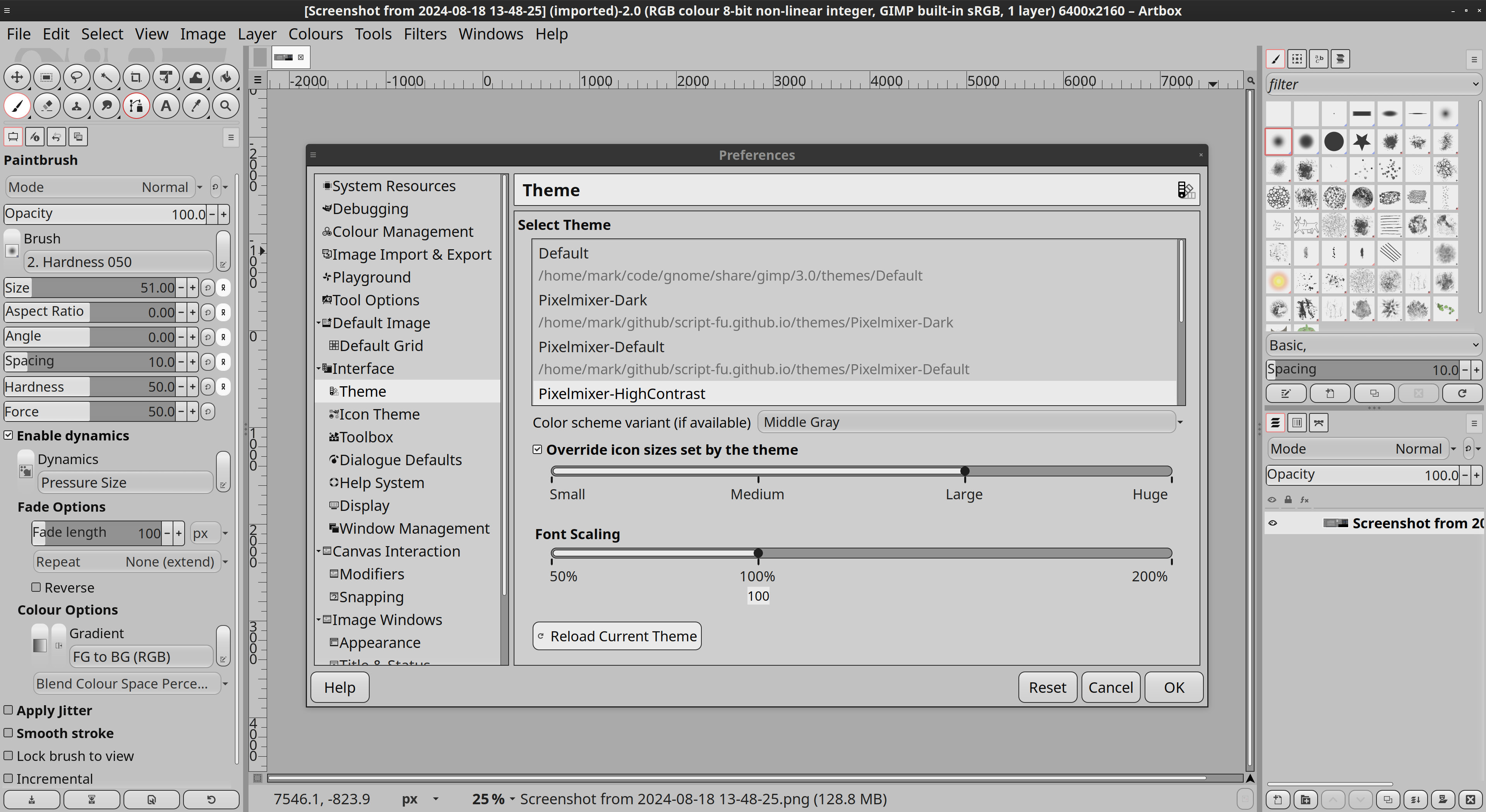
Task: Hide the Screenshot layer via eye icon
Action: coord(1273,523)
